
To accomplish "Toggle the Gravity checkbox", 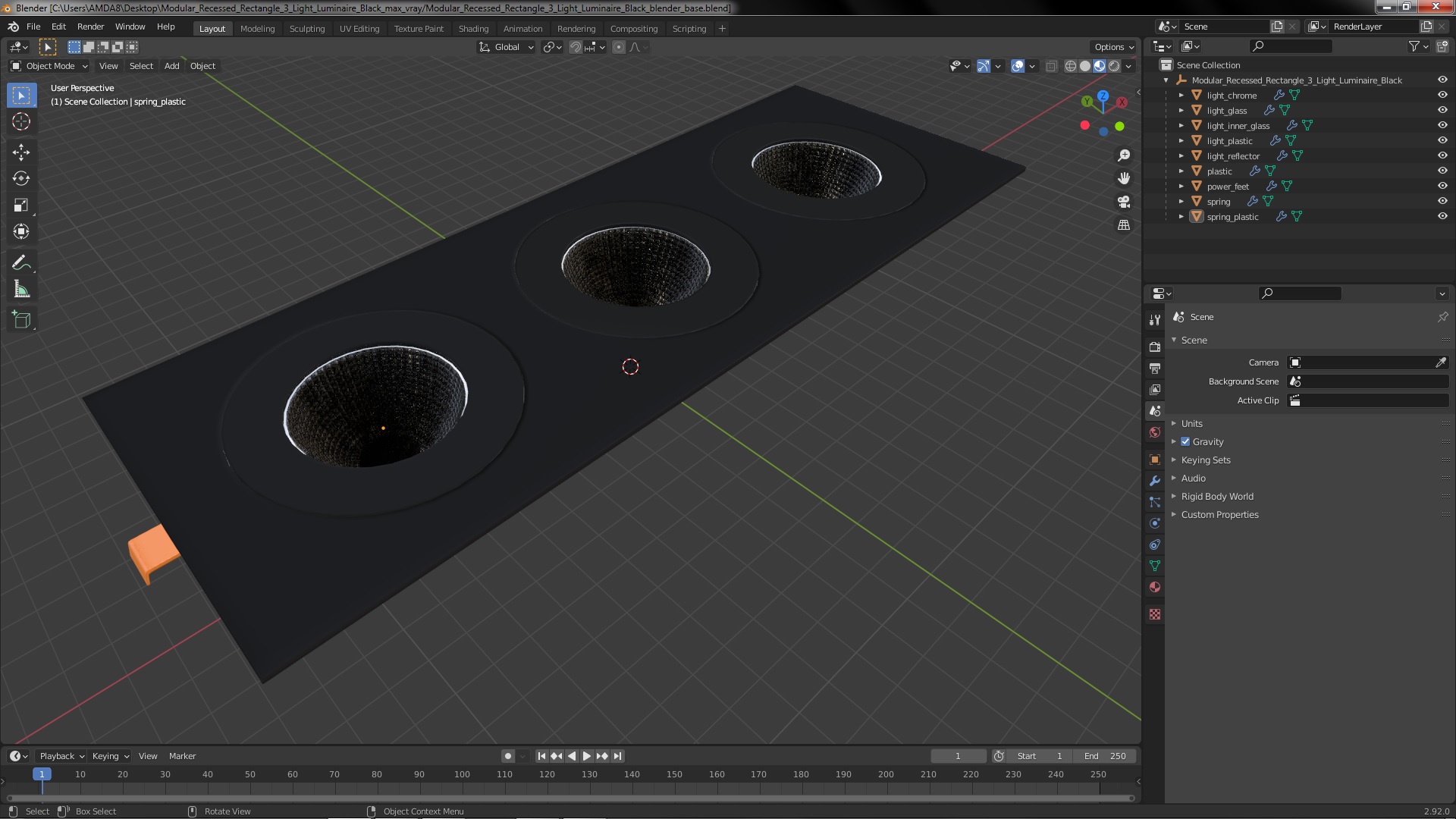I will (x=1185, y=441).
